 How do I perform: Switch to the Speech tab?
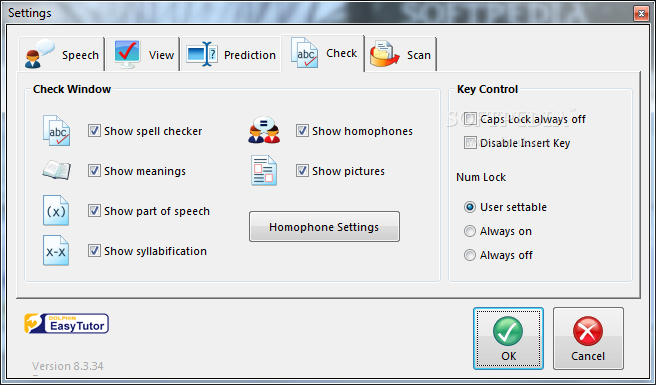click(x=62, y=54)
